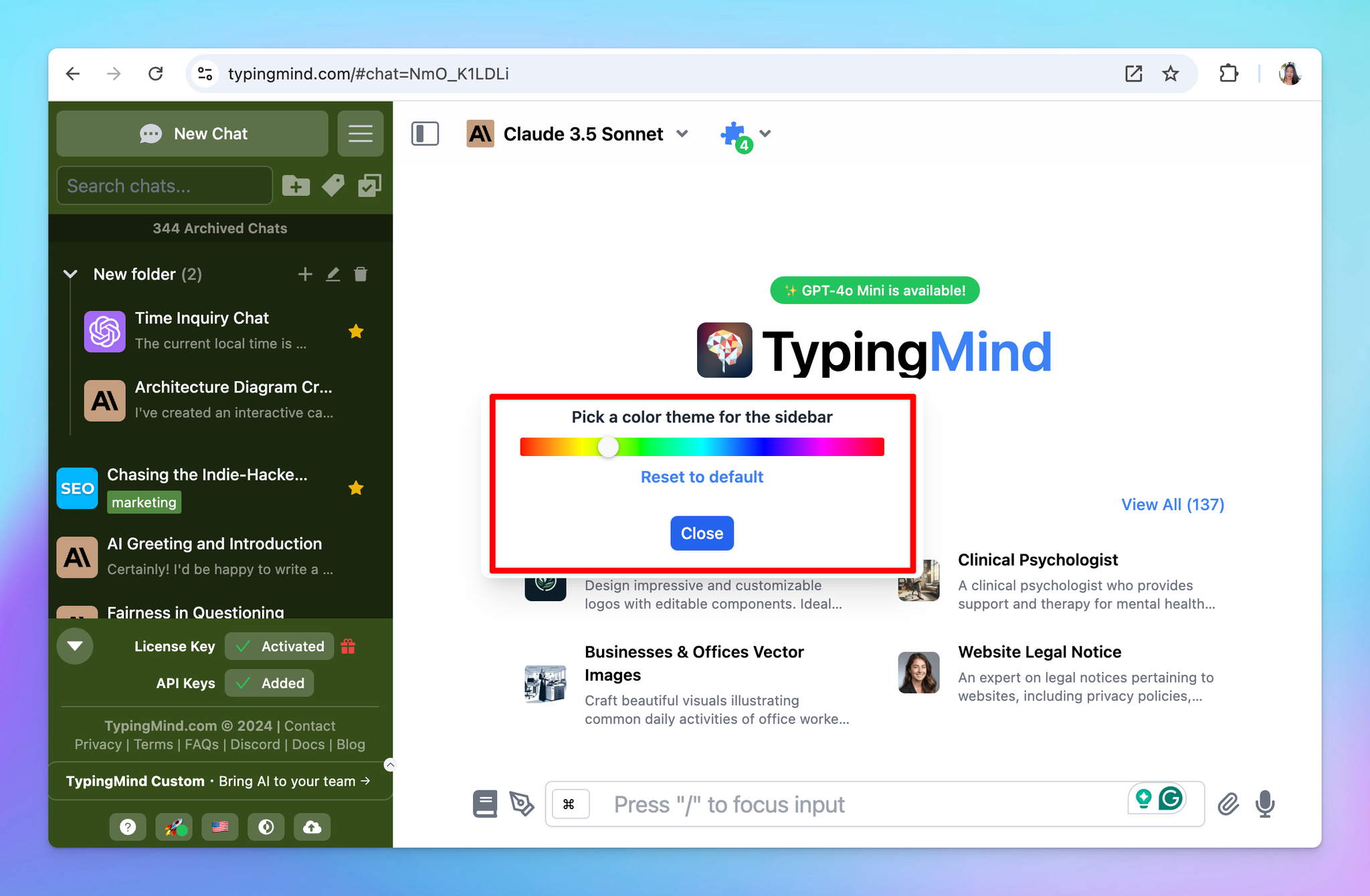
Task: Open the sidebar hamburger menu
Action: tap(361, 134)
